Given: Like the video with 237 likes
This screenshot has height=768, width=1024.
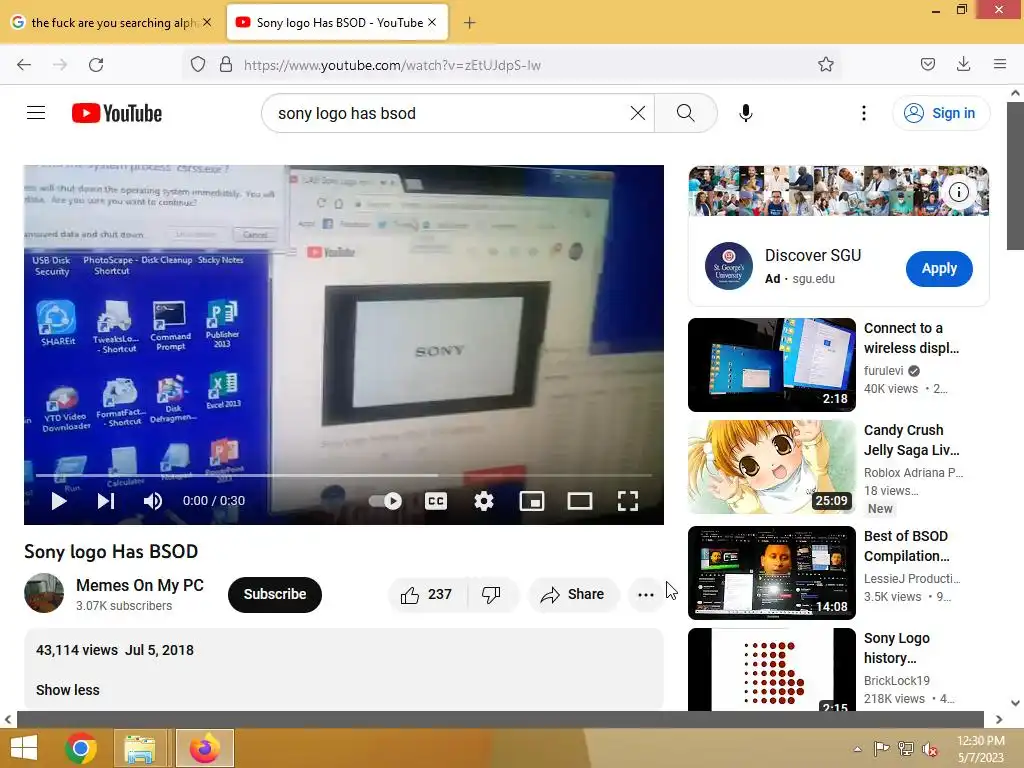Looking at the screenshot, I should point(428,594).
